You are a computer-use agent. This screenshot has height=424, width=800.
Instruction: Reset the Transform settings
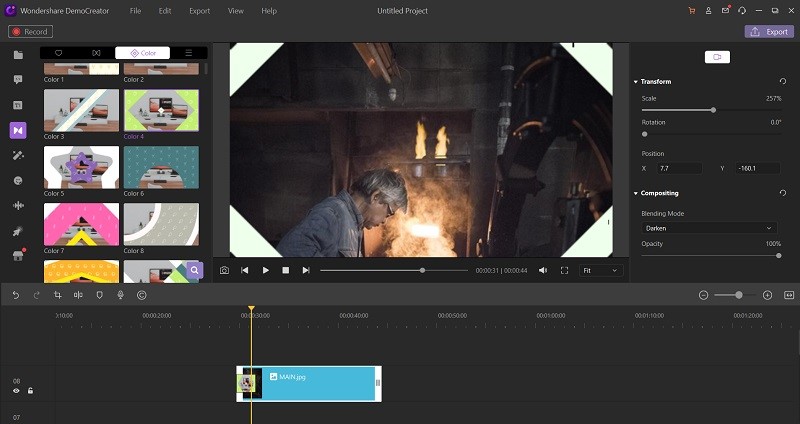(783, 81)
